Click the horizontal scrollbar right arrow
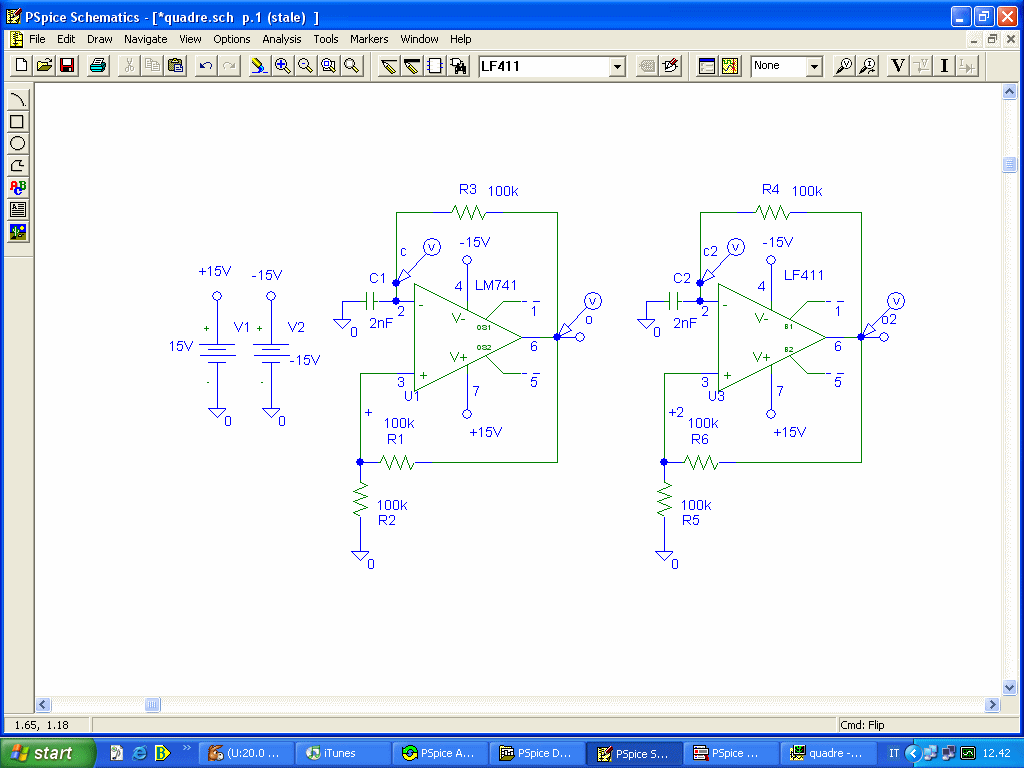This screenshot has width=1024, height=768. point(993,705)
